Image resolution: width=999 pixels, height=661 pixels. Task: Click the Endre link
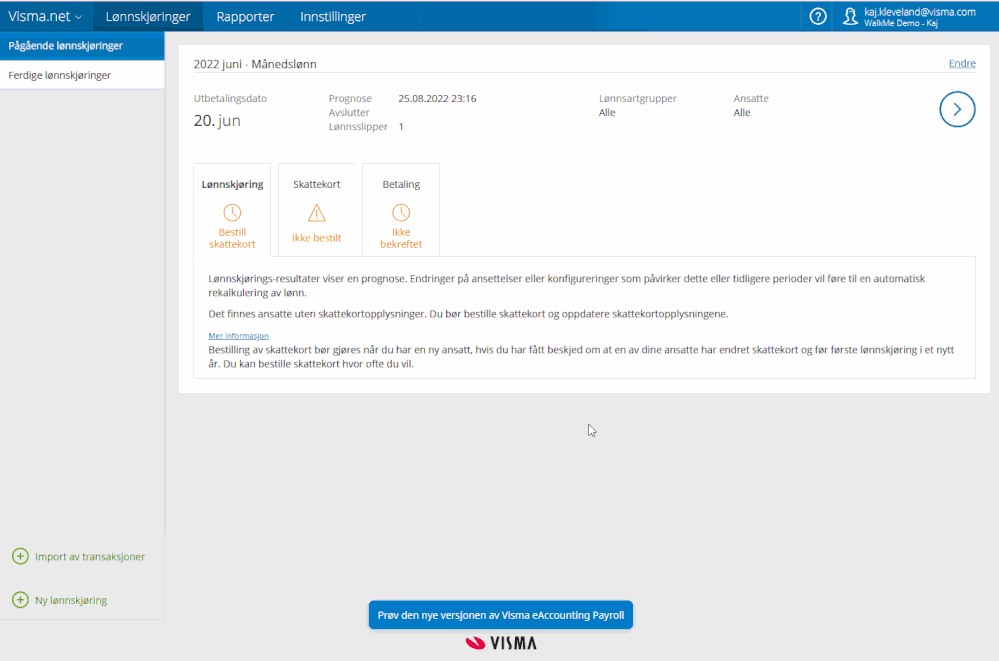(961, 62)
